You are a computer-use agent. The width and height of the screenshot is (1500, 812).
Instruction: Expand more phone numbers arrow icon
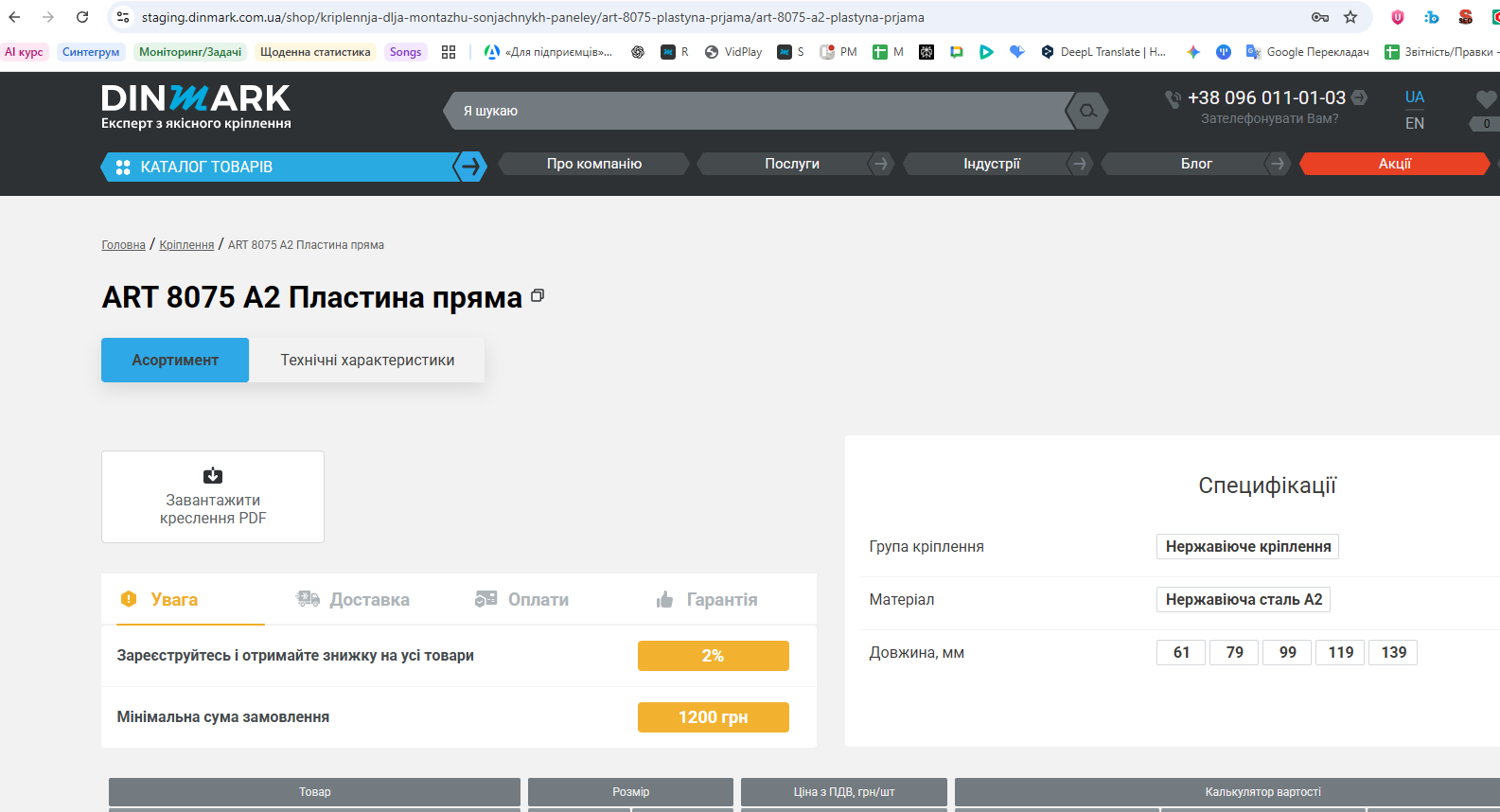pos(1359,97)
